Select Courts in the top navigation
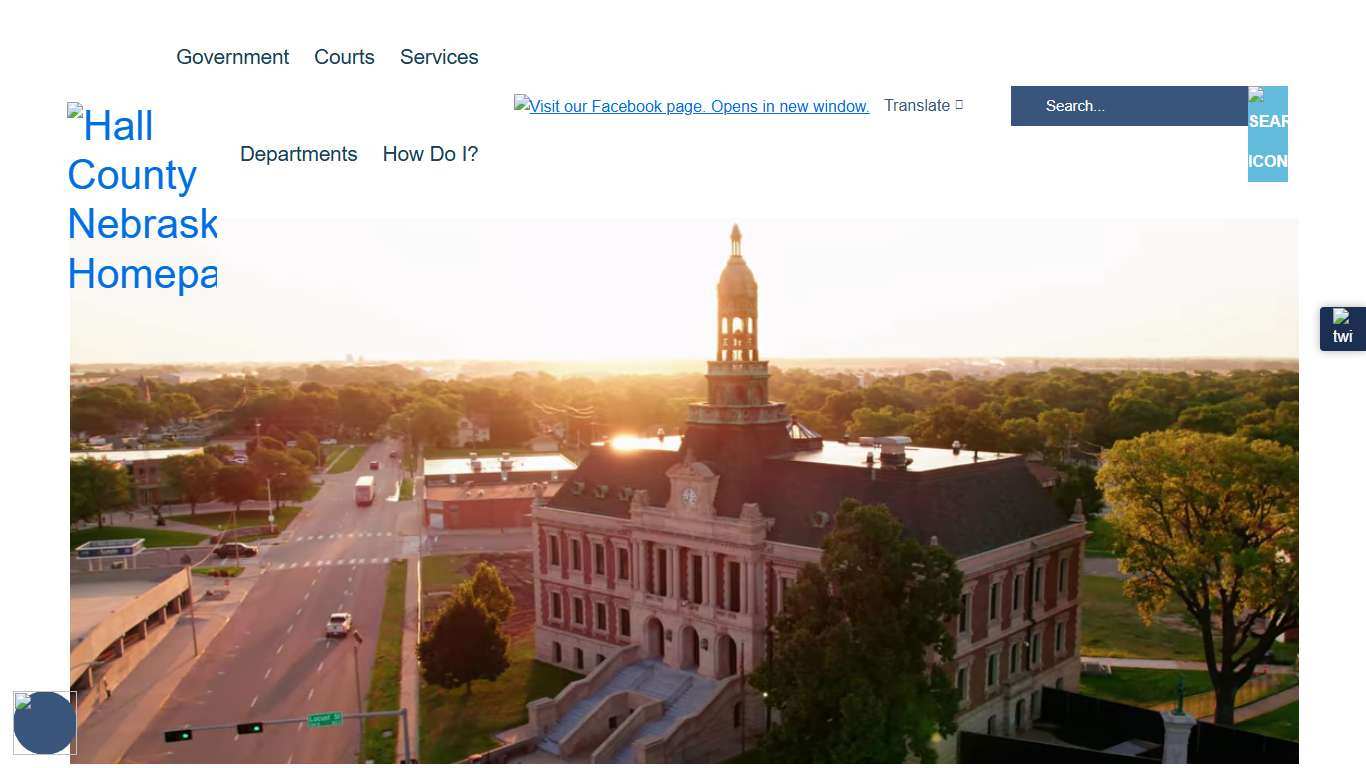Screen dimensions: 1366x768 coord(344,57)
